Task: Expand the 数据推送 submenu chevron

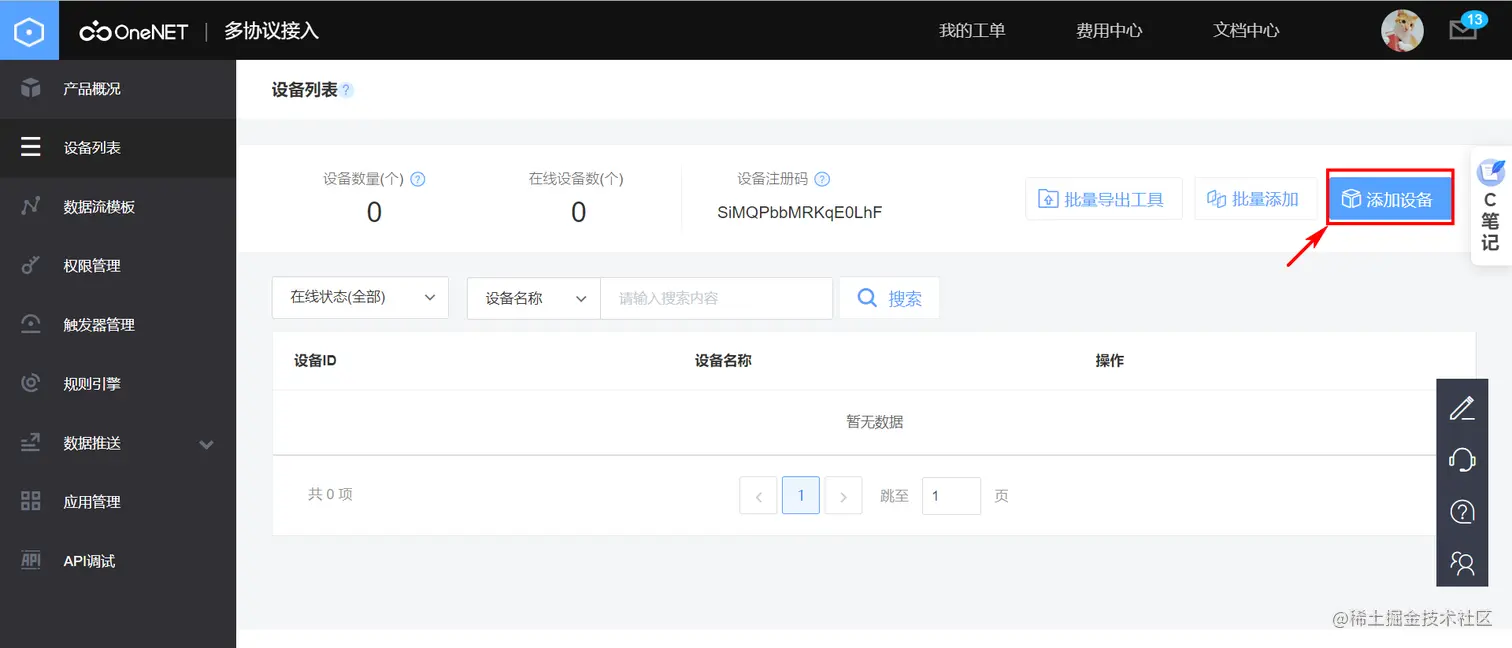Action: [206, 443]
